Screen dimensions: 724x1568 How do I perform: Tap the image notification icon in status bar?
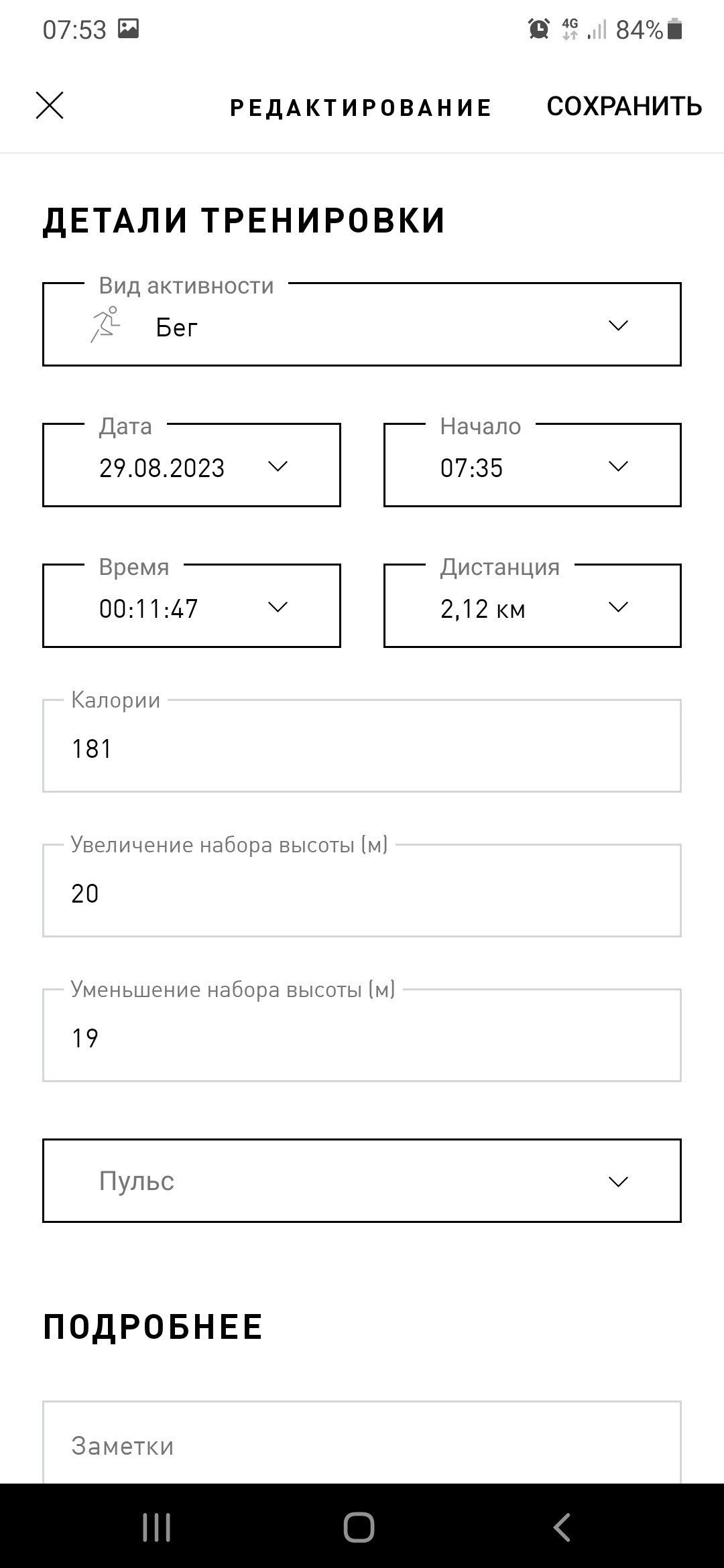[128, 28]
